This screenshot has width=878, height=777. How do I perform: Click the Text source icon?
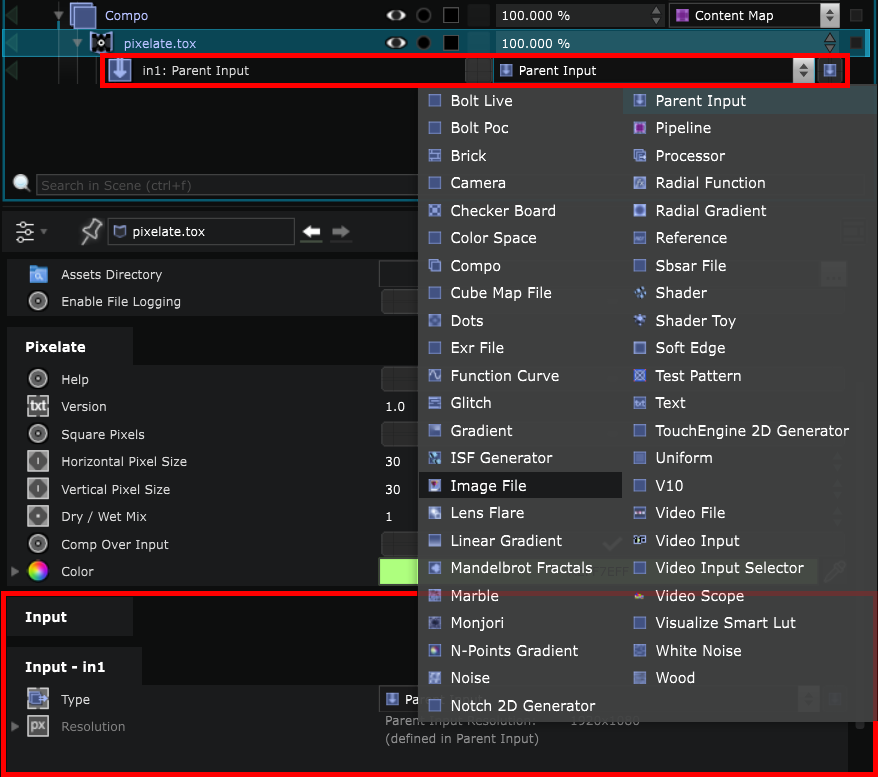click(x=639, y=403)
